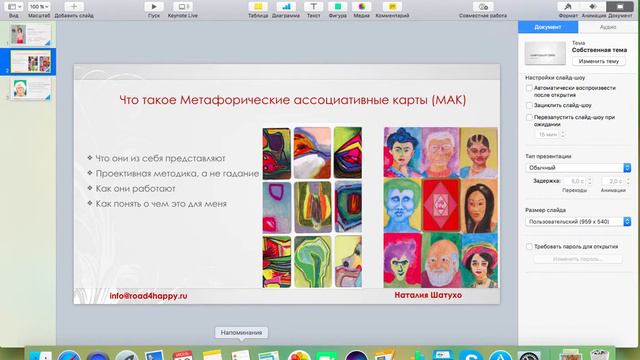Image resolution: width=640 pixels, height=360 pixels.
Task: Open Calendar icon in Dock
Action: [183, 354]
